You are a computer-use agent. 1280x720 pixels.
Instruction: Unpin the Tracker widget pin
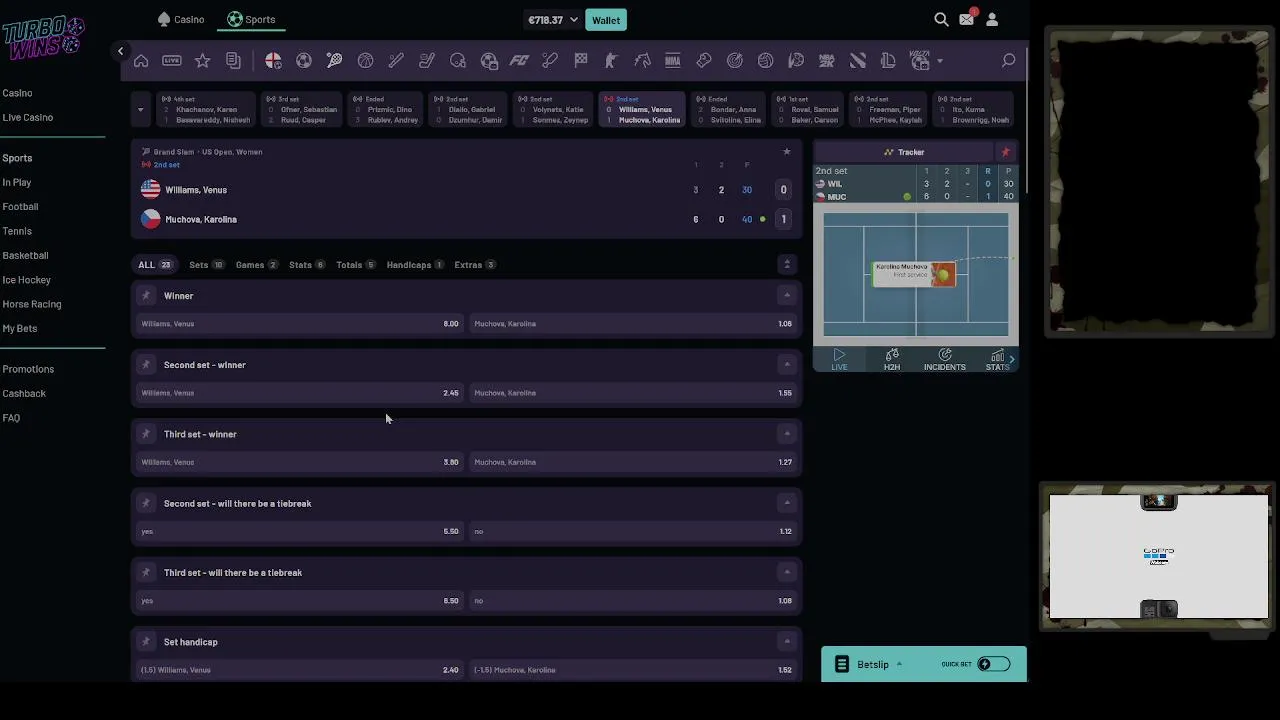1005,152
